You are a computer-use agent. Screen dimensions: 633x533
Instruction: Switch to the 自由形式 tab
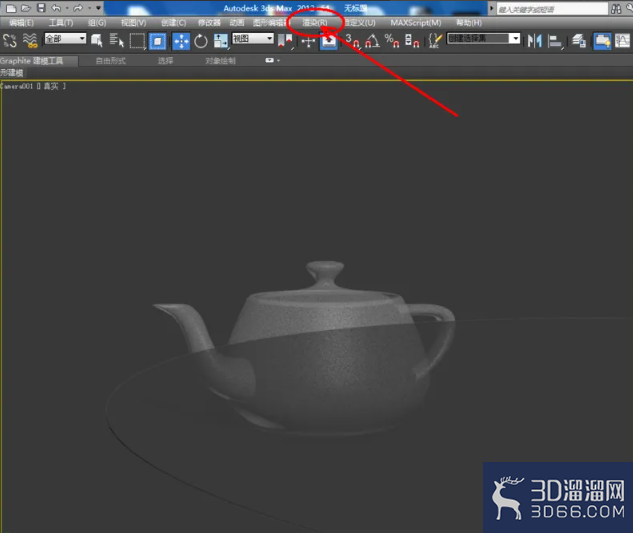[x=111, y=61]
